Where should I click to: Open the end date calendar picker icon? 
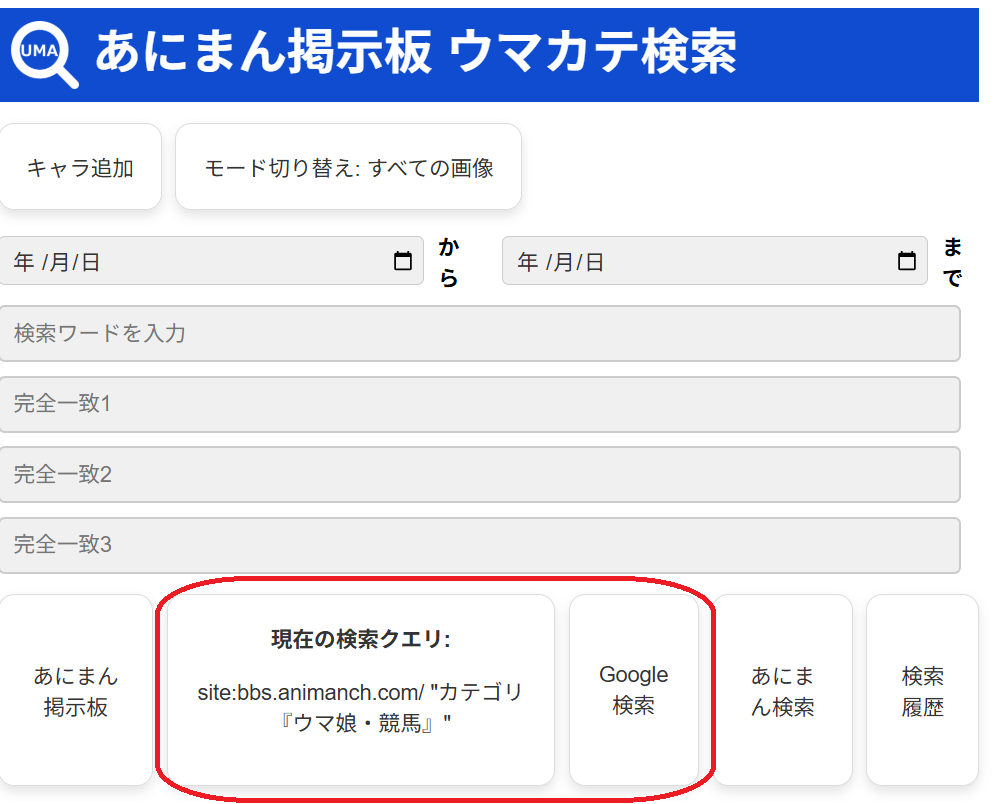click(906, 261)
